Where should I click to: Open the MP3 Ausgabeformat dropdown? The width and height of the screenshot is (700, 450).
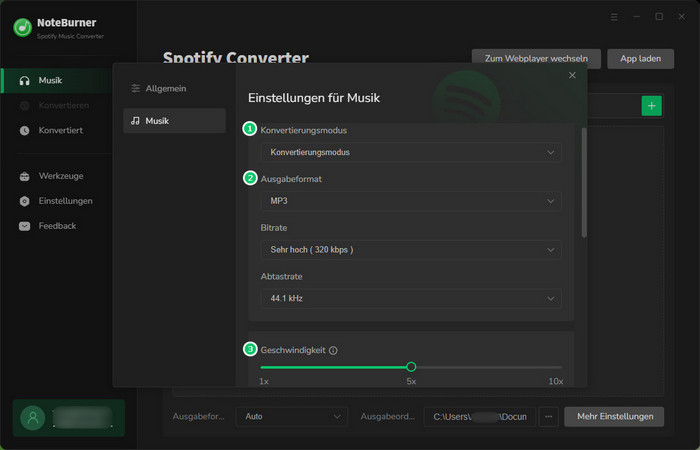[411, 201]
